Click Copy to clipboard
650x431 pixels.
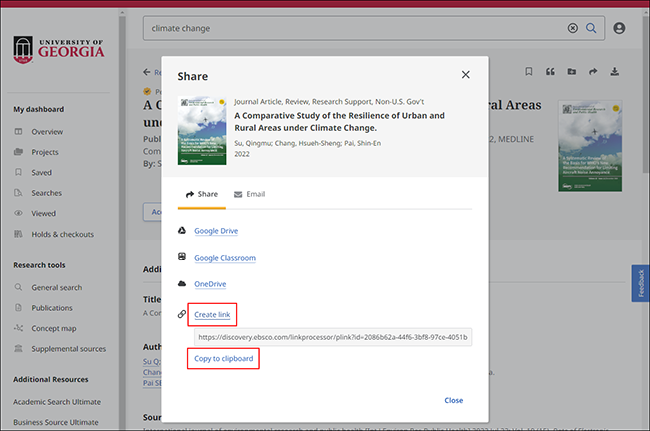[x=223, y=358]
